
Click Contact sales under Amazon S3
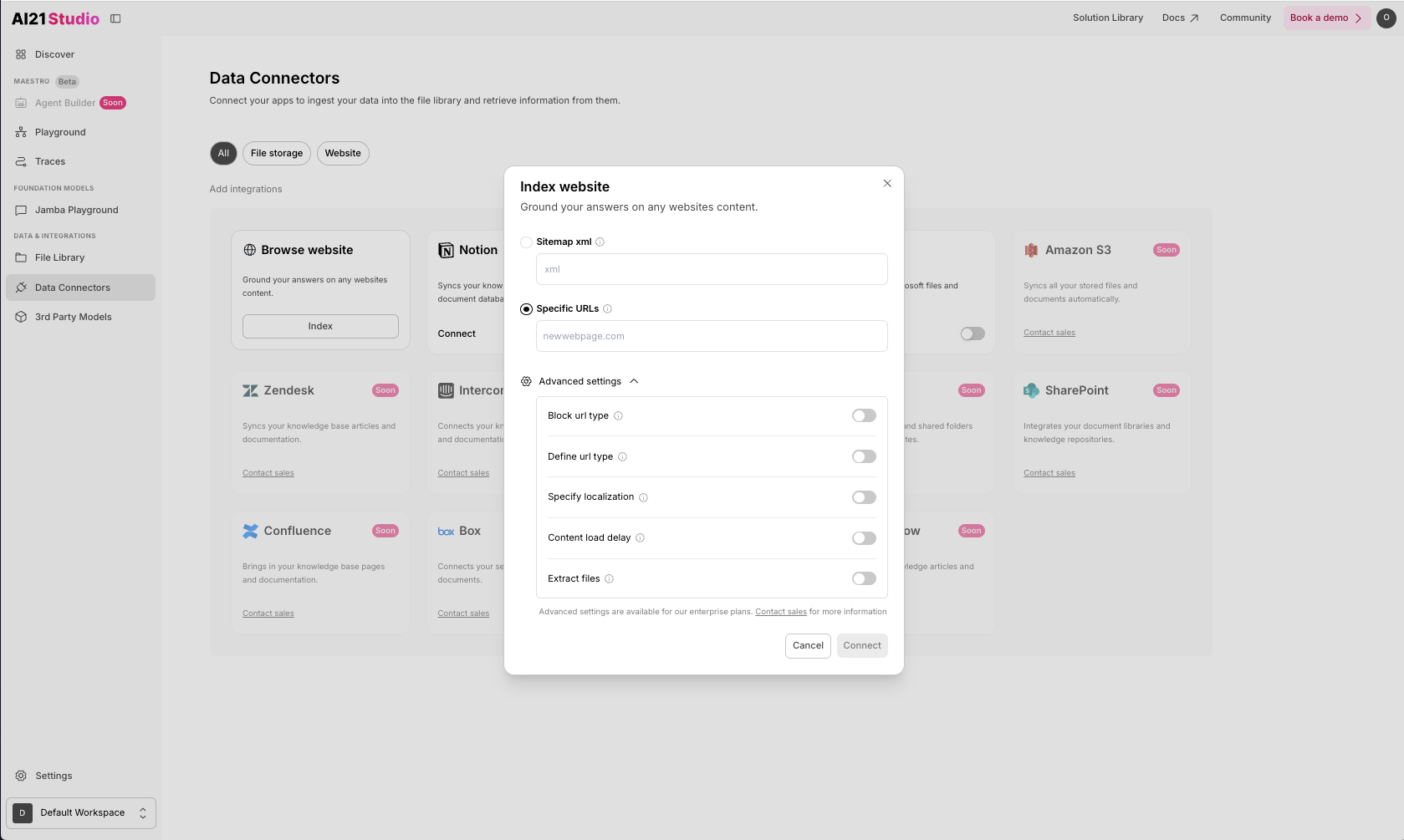1049,333
